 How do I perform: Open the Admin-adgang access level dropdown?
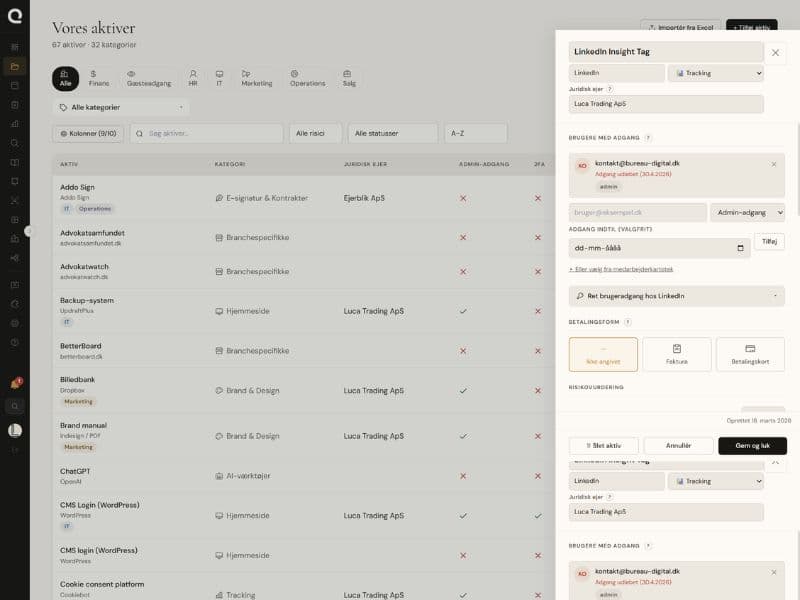click(x=747, y=212)
